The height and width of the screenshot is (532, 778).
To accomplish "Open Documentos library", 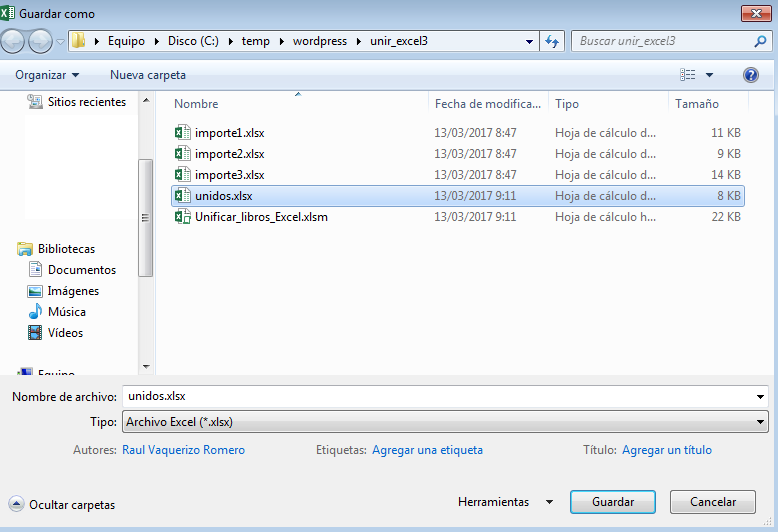I will [x=82, y=270].
